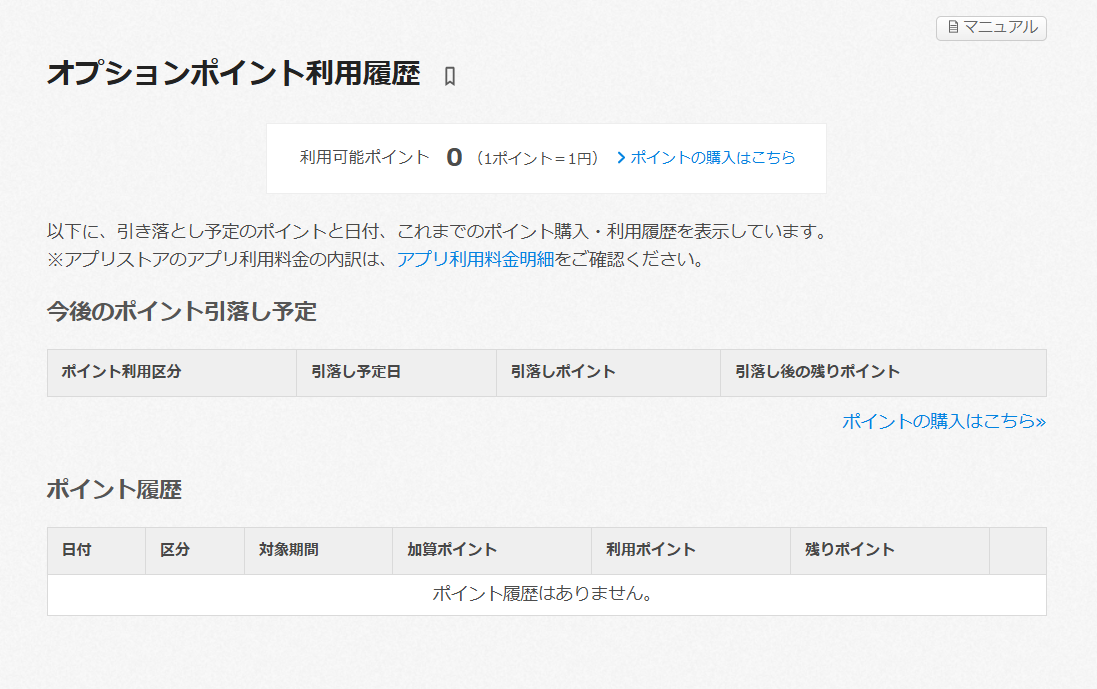Screen dimensions: 1097x689
Task: Click the オプションポイント利用履歴 page title
Action: [x=233, y=74]
